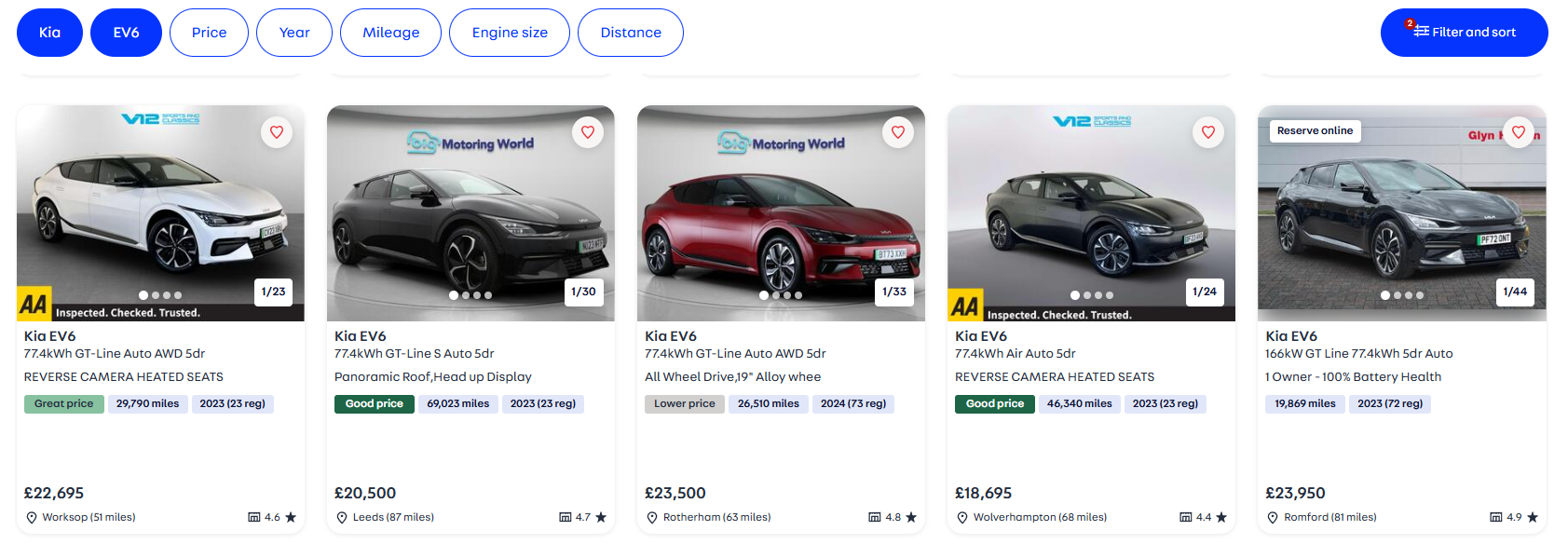1568x544 pixels.
Task: Click dealer rating icon beside 4.7 score
Action: [565, 517]
